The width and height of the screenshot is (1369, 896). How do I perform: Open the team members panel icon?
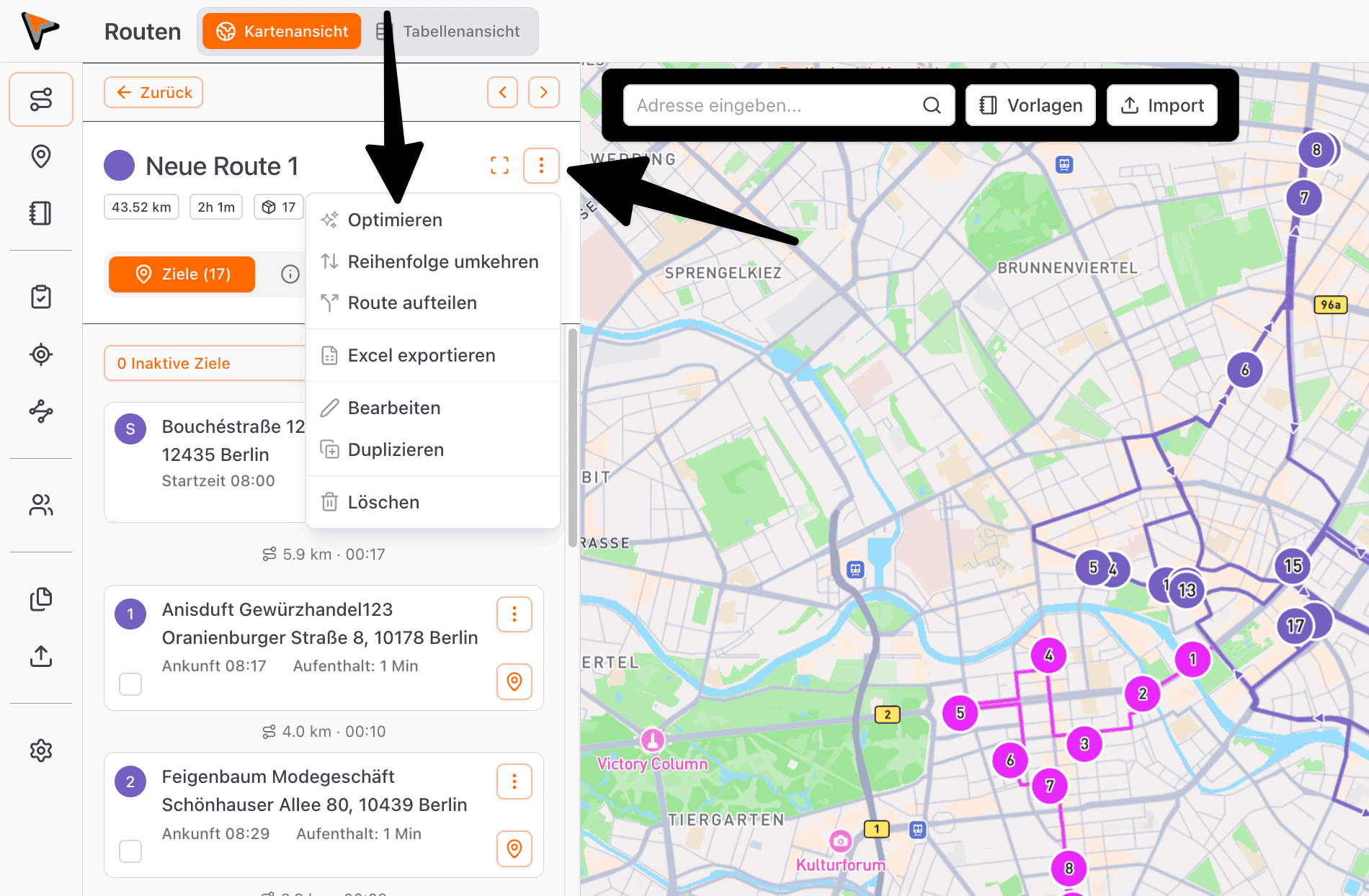point(41,506)
